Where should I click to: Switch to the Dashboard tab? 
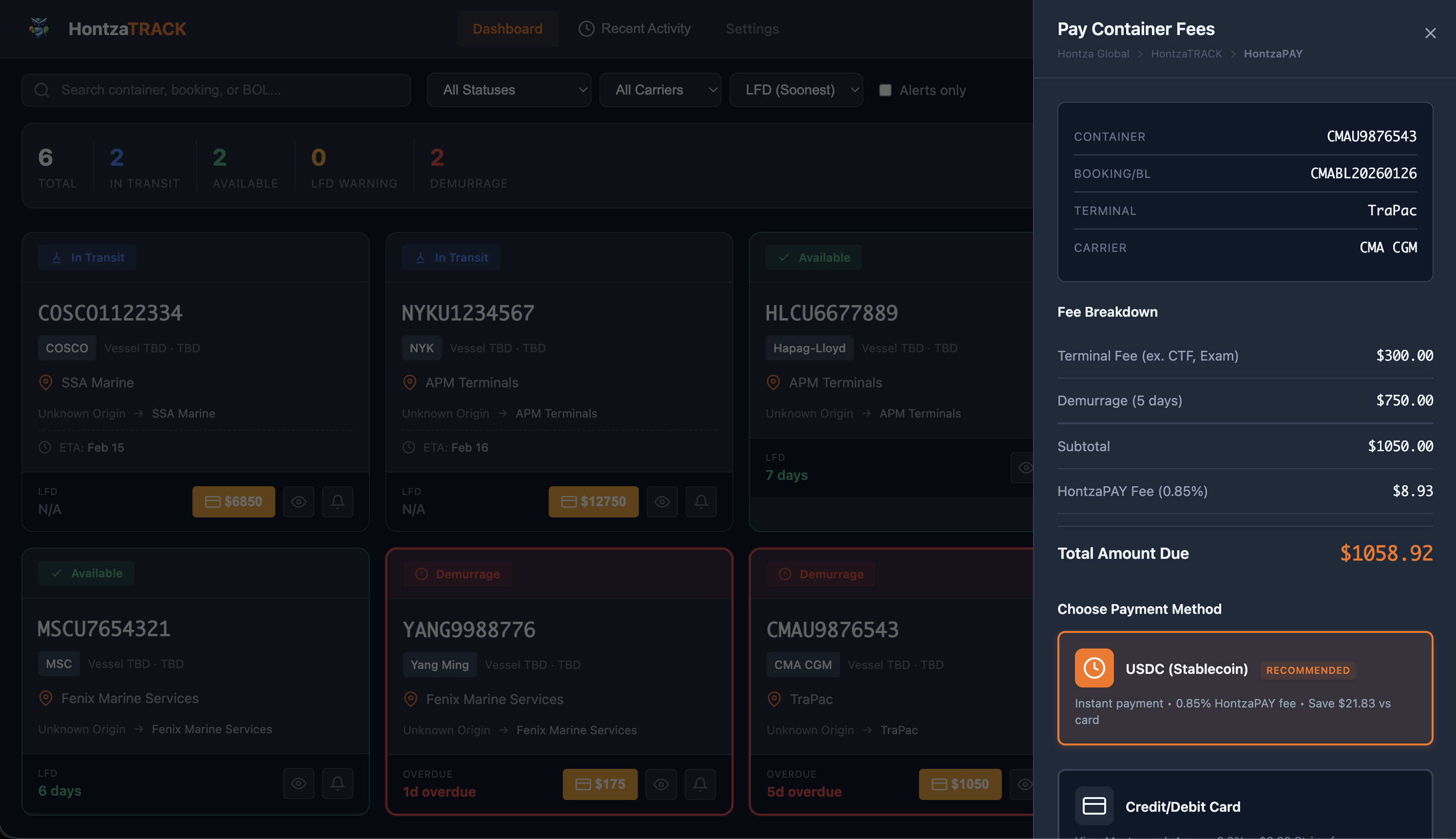pyautogui.click(x=508, y=28)
